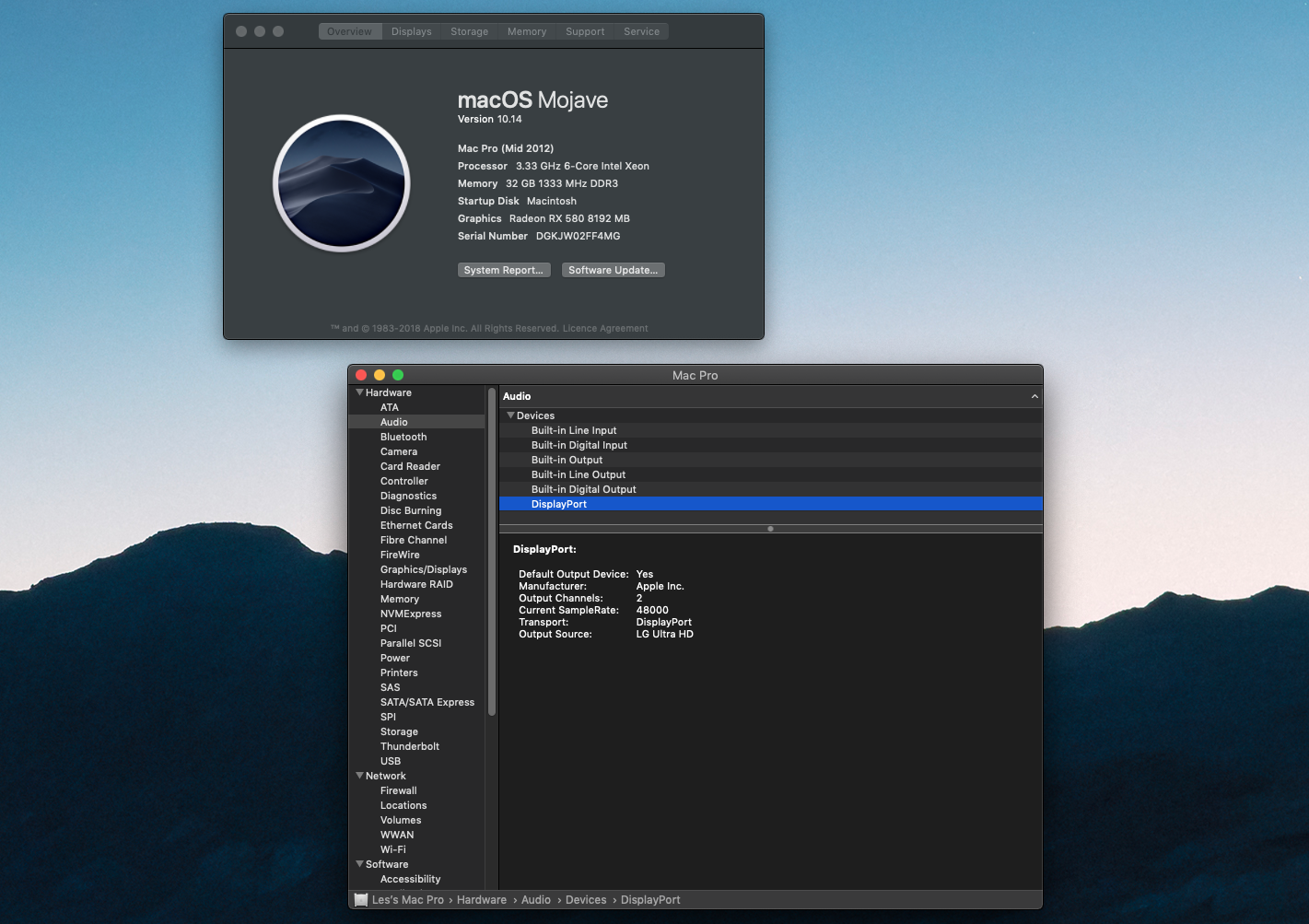Click the sort chevron in the Audio column header

1034,396
